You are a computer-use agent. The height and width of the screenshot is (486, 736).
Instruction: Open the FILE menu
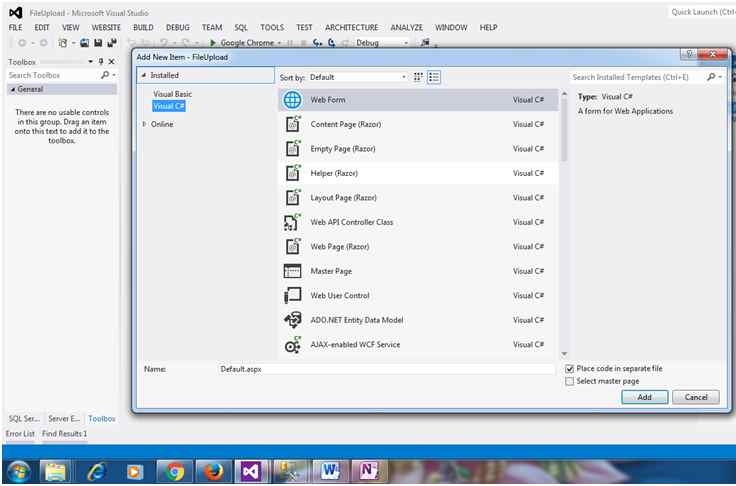15,28
